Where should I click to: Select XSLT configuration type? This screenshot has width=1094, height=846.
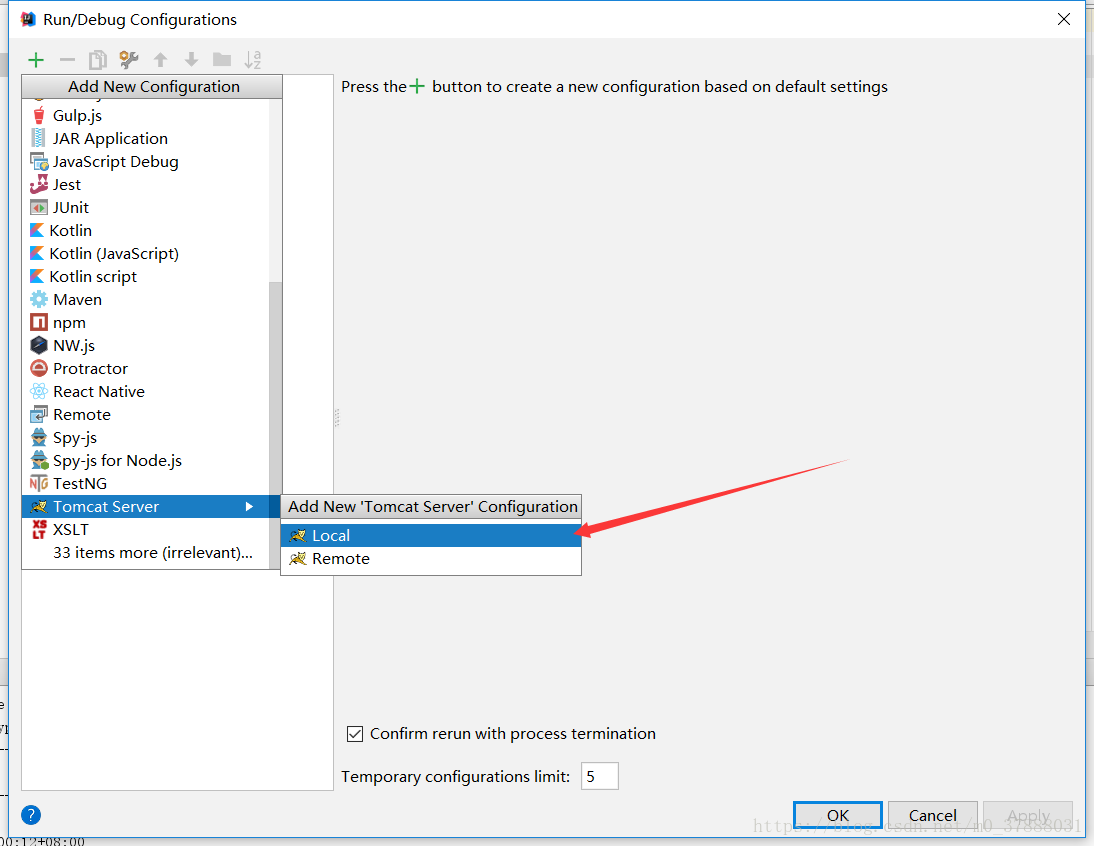(x=145, y=530)
